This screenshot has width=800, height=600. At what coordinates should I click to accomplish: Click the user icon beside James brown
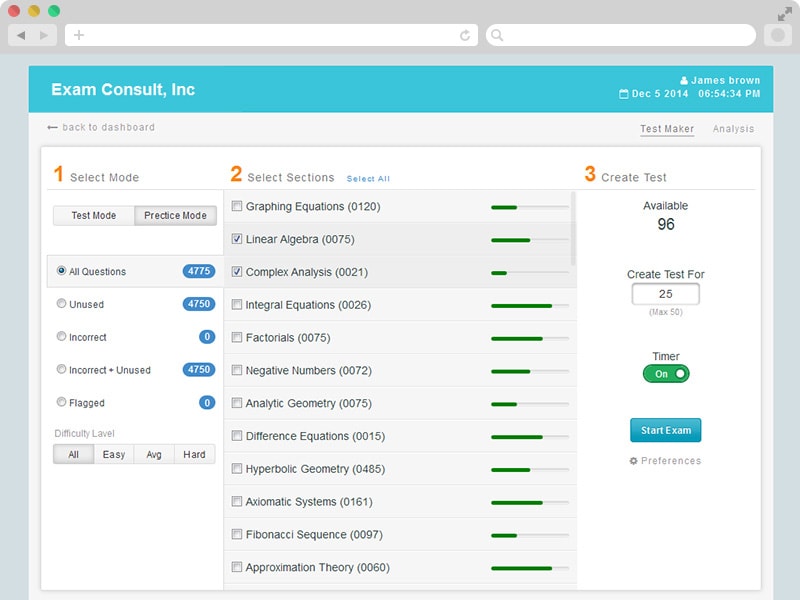click(684, 80)
